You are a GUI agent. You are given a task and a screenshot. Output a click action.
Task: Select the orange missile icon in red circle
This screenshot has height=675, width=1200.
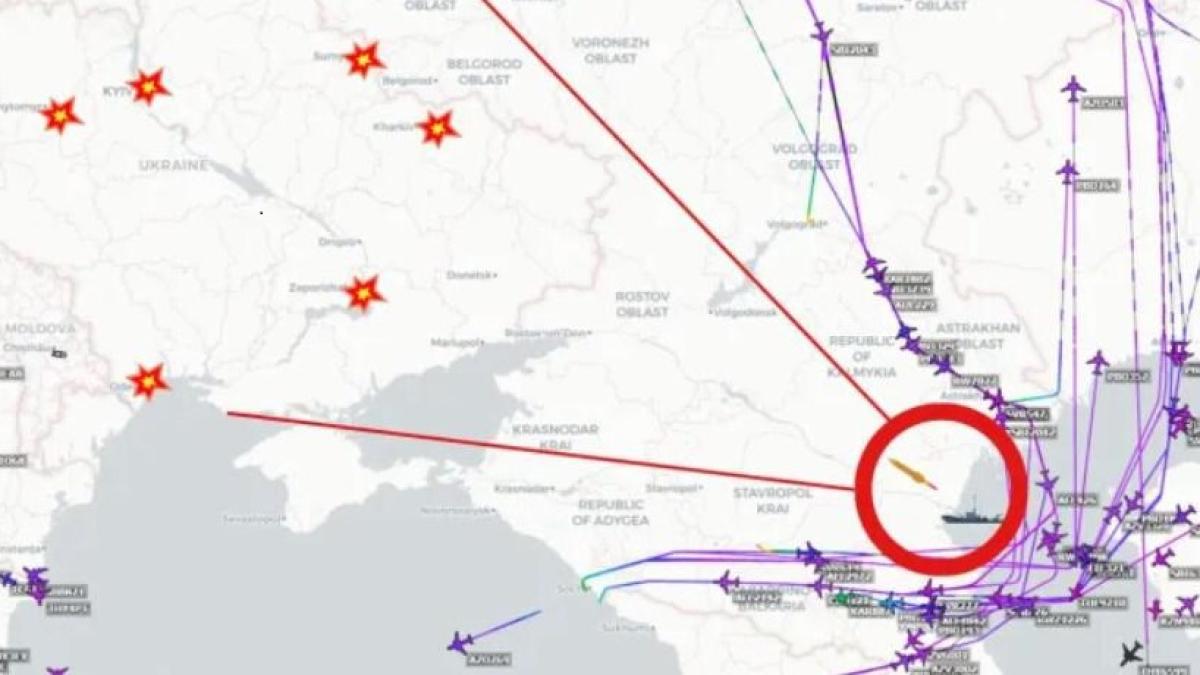912,474
